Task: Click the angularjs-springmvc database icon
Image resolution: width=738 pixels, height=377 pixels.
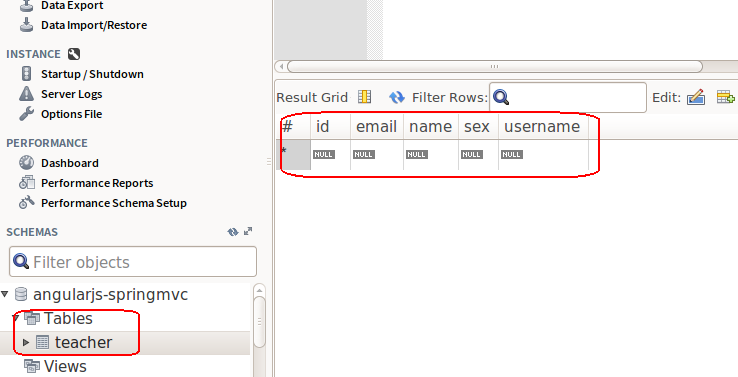Action: [21, 294]
